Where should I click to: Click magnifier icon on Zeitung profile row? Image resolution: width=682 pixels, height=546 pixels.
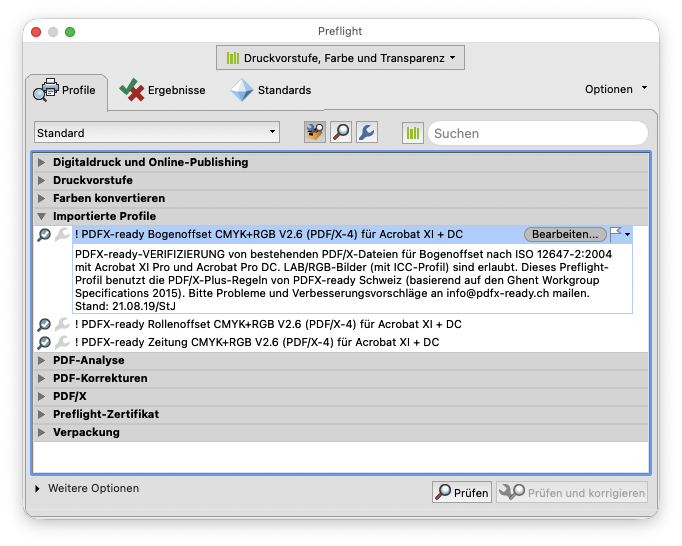[x=44, y=342]
